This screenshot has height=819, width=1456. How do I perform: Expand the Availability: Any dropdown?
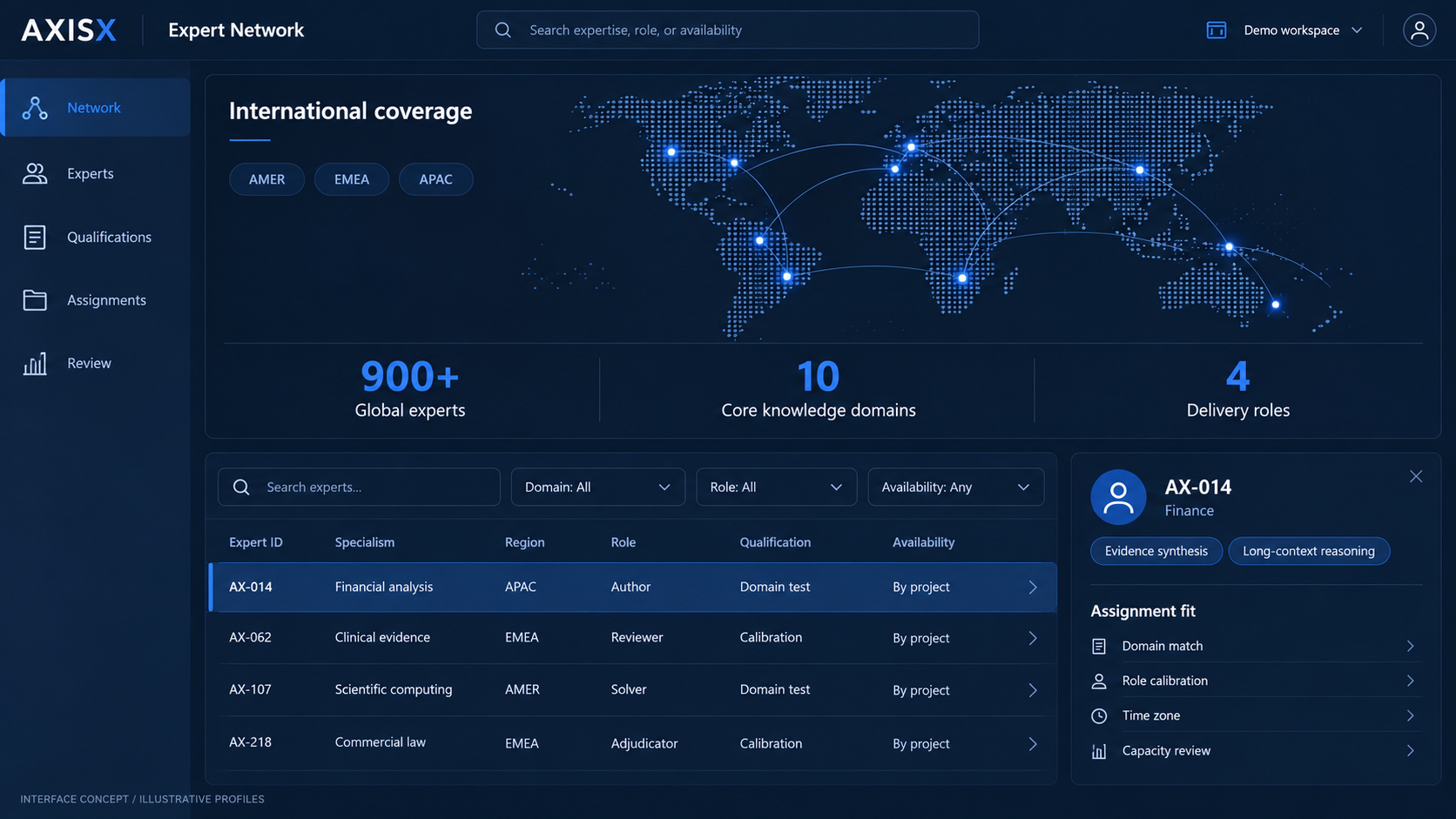[955, 487]
